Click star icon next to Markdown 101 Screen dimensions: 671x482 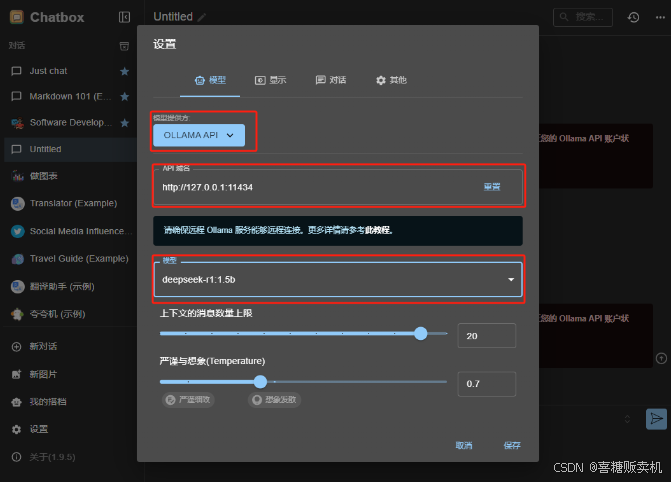point(125,97)
